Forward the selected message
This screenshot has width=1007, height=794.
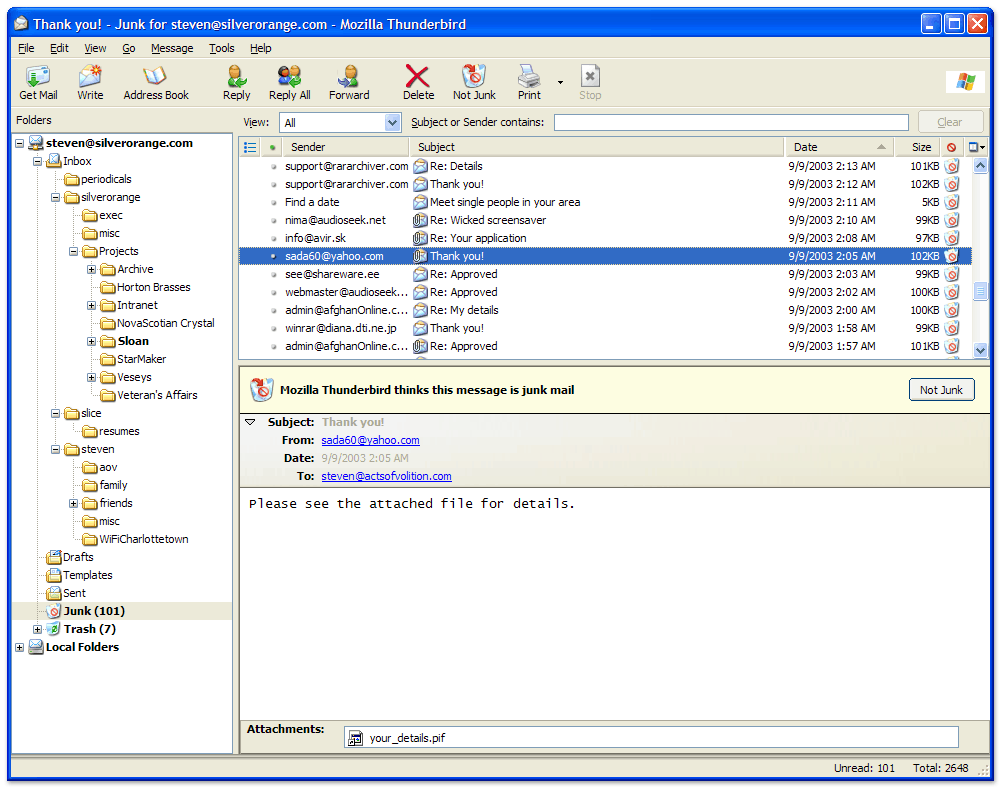coord(349,82)
